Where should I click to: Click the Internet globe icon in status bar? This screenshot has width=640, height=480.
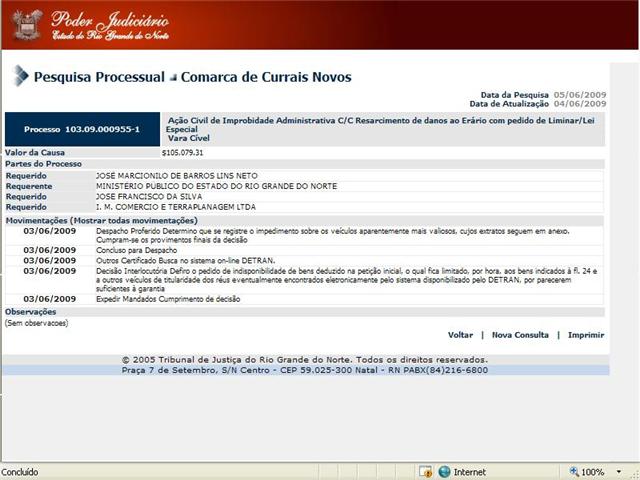coord(444,472)
